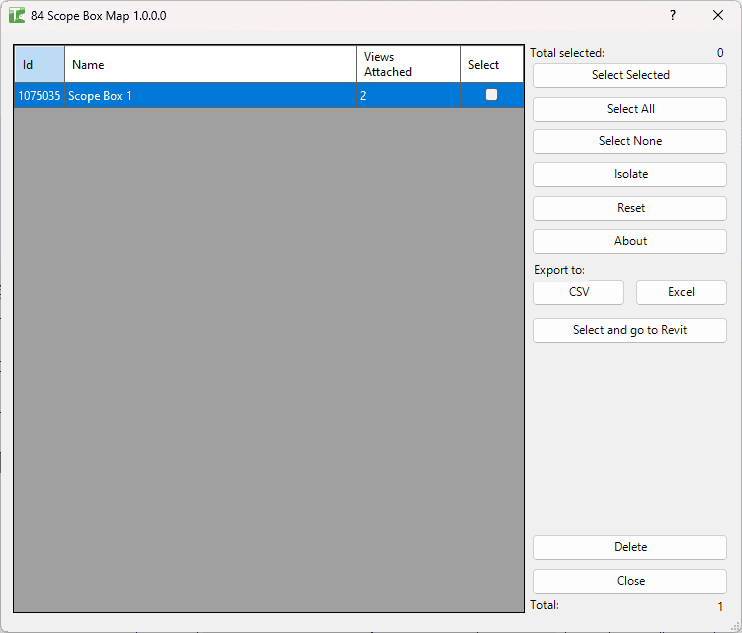Screen dimensions: 742x633
Task: Tick the Select checkbox for Scope Box 1
Action: click(x=491, y=95)
